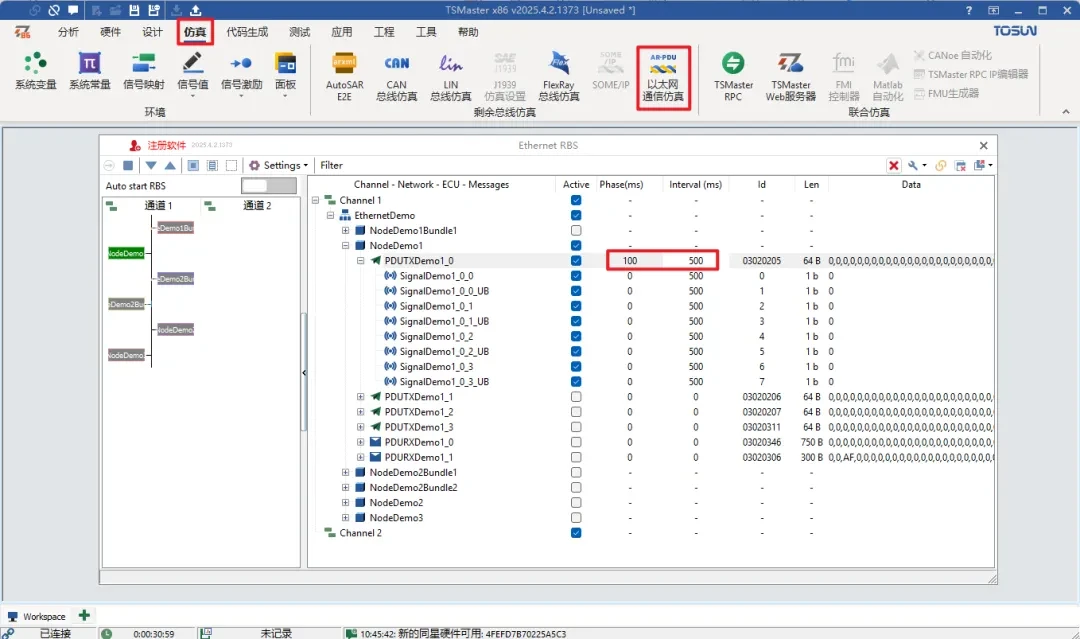Collapse the NodeDemo1 tree node

(x=346, y=246)
